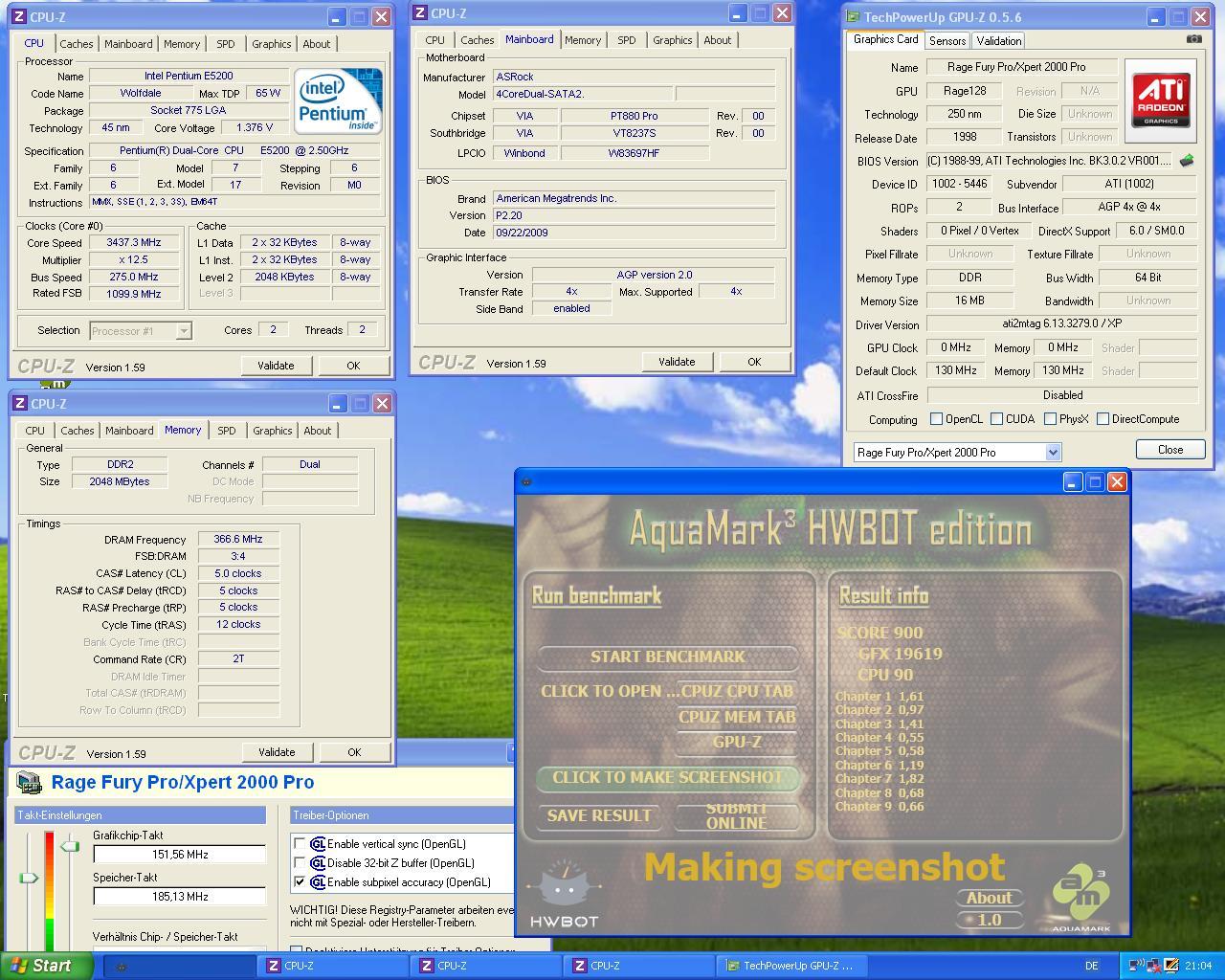Click the Rage Fury Pro card icon
The width and height of the screenshot is (1225, 980).
click(x=29, y=783)
